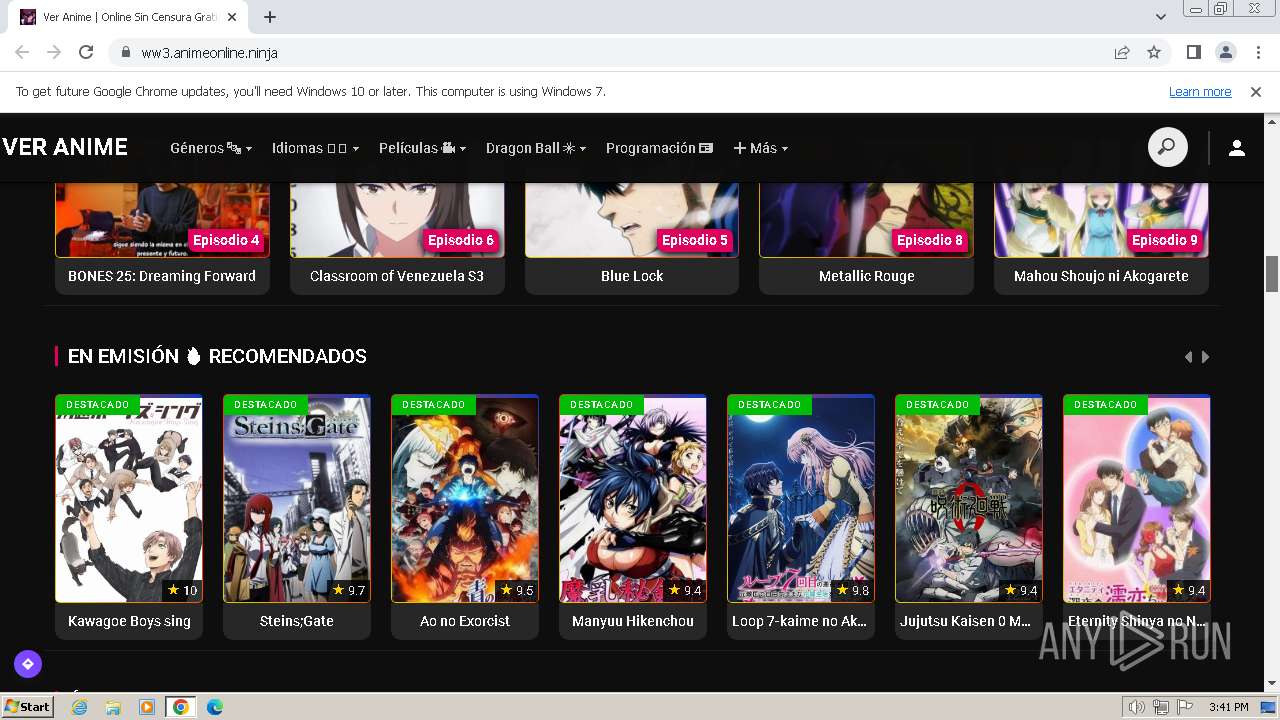This screenshot has height=720, width=1280.
Task: Click the vertical page scrollbar thumb
Action: 1272,272
